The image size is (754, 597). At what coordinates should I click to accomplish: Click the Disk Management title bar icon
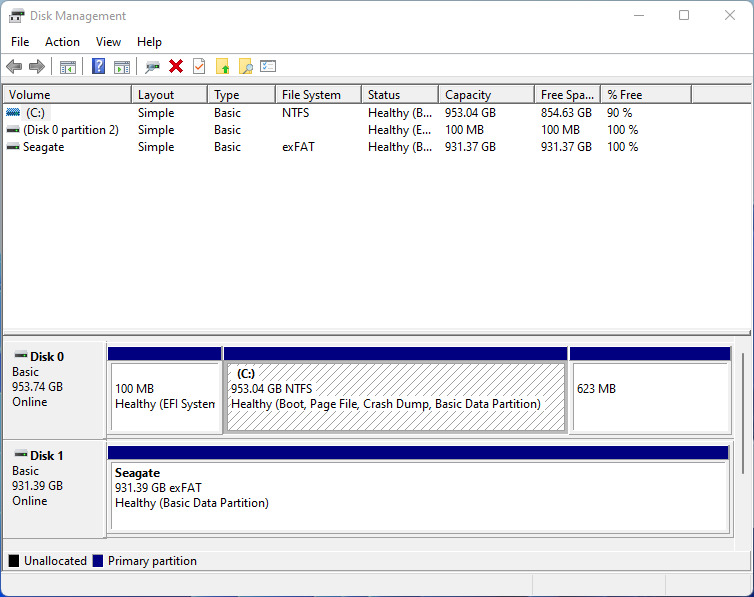[x=16, y=16]
